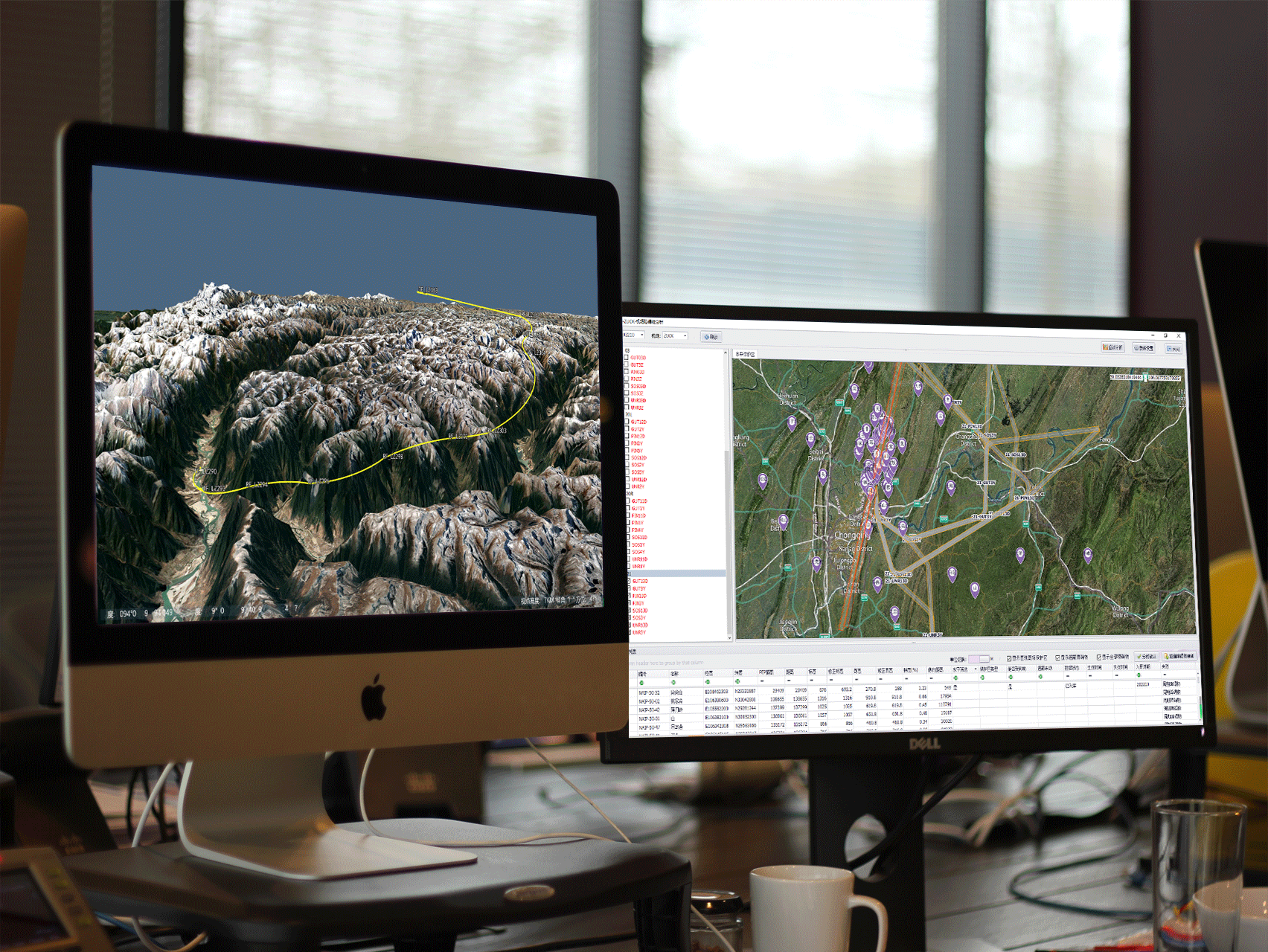1268x952 pixels.
Task: Toggle the PIN03D checkbox in the procedure list
Action: click(627, 372)
